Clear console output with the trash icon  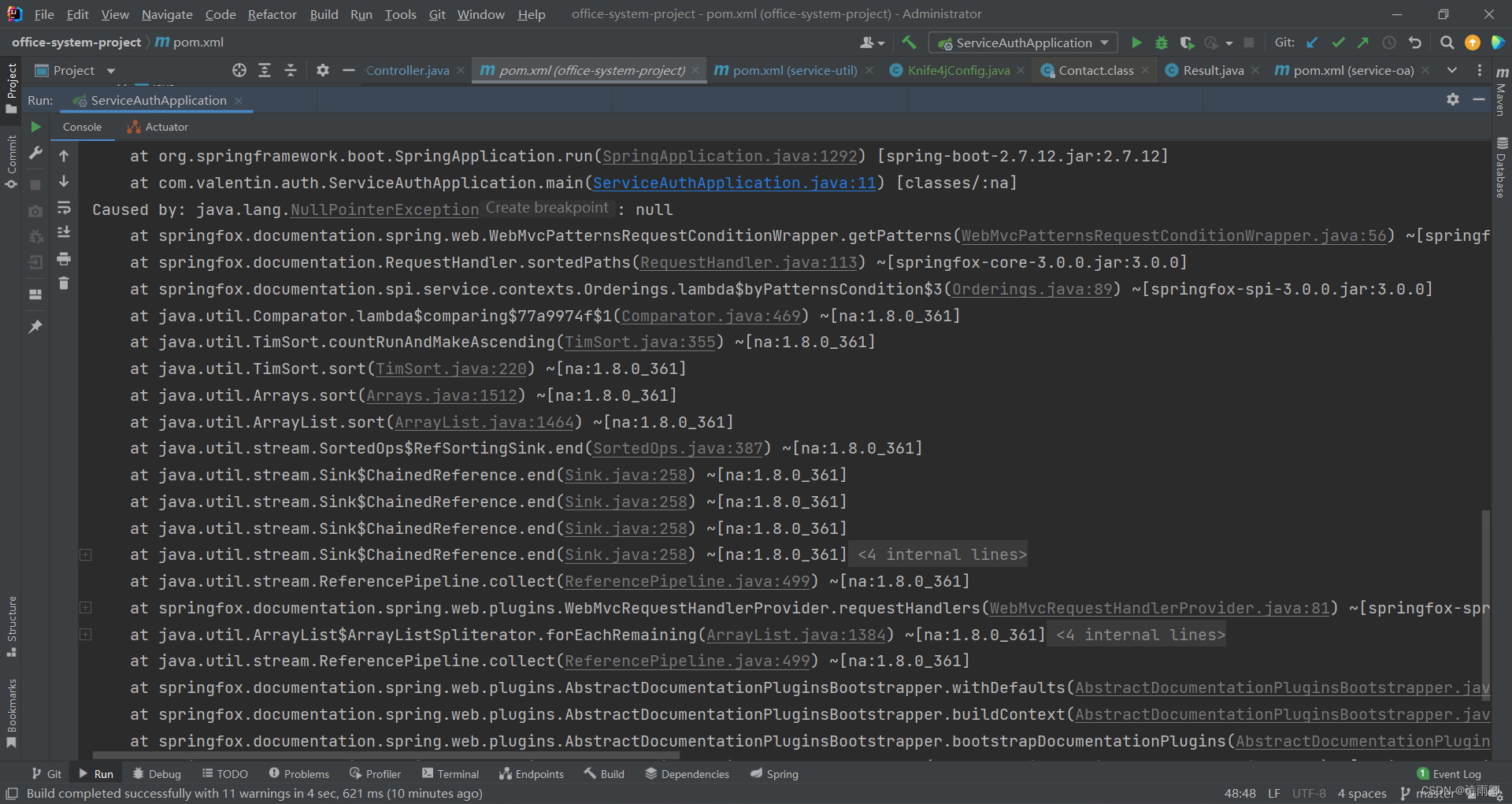pos(64,283)
